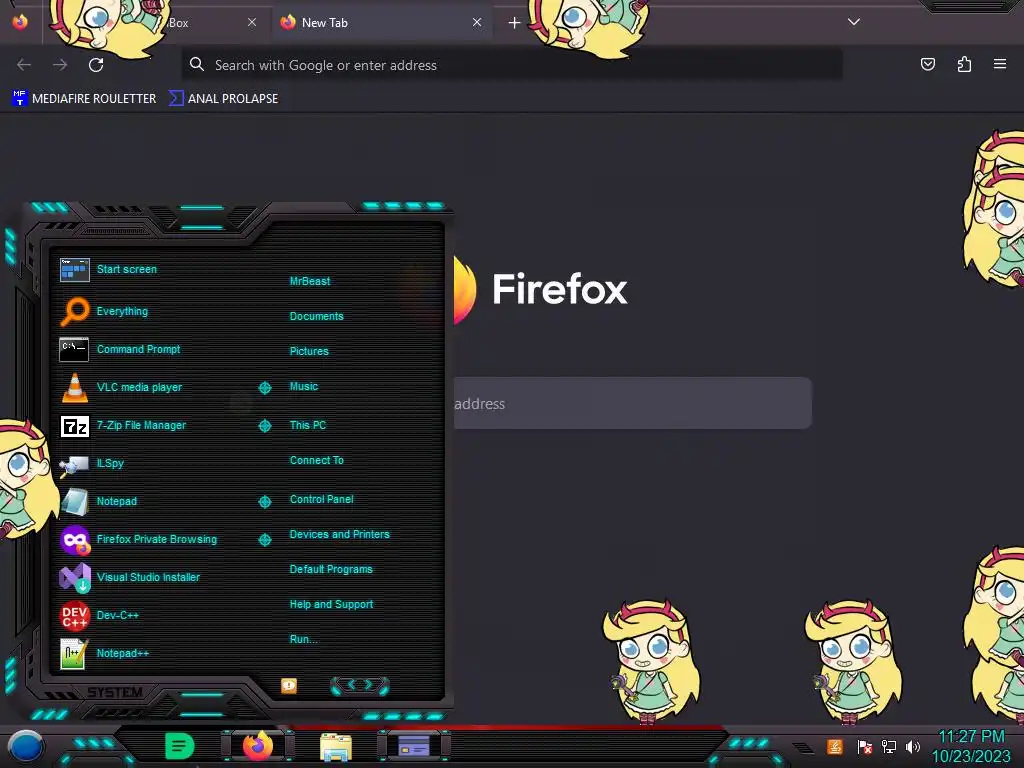Click the new tab page search box
This screenshot has width=1024, height=768.
(x=632, y=403)
